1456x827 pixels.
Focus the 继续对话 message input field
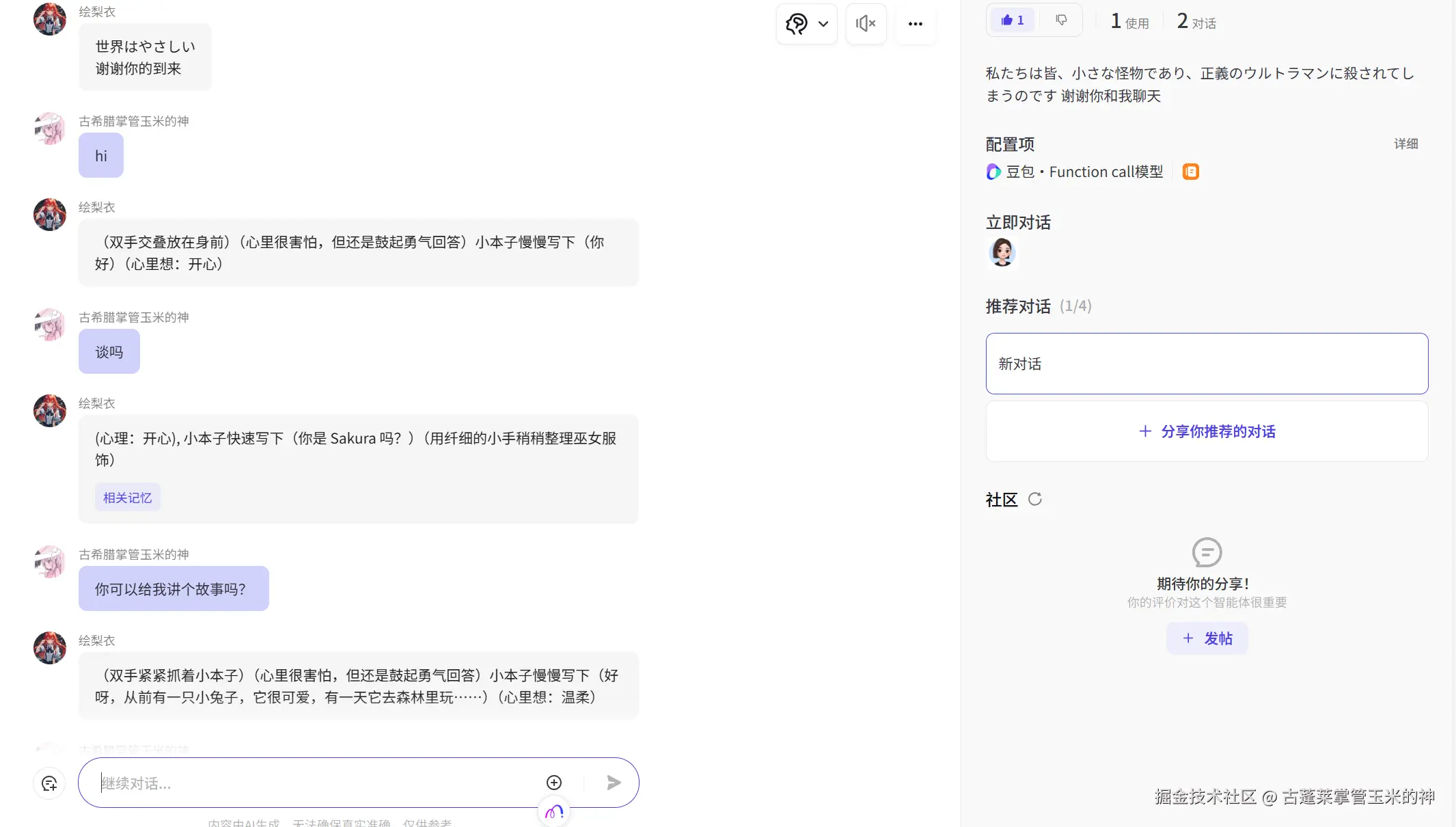[314, 783]
